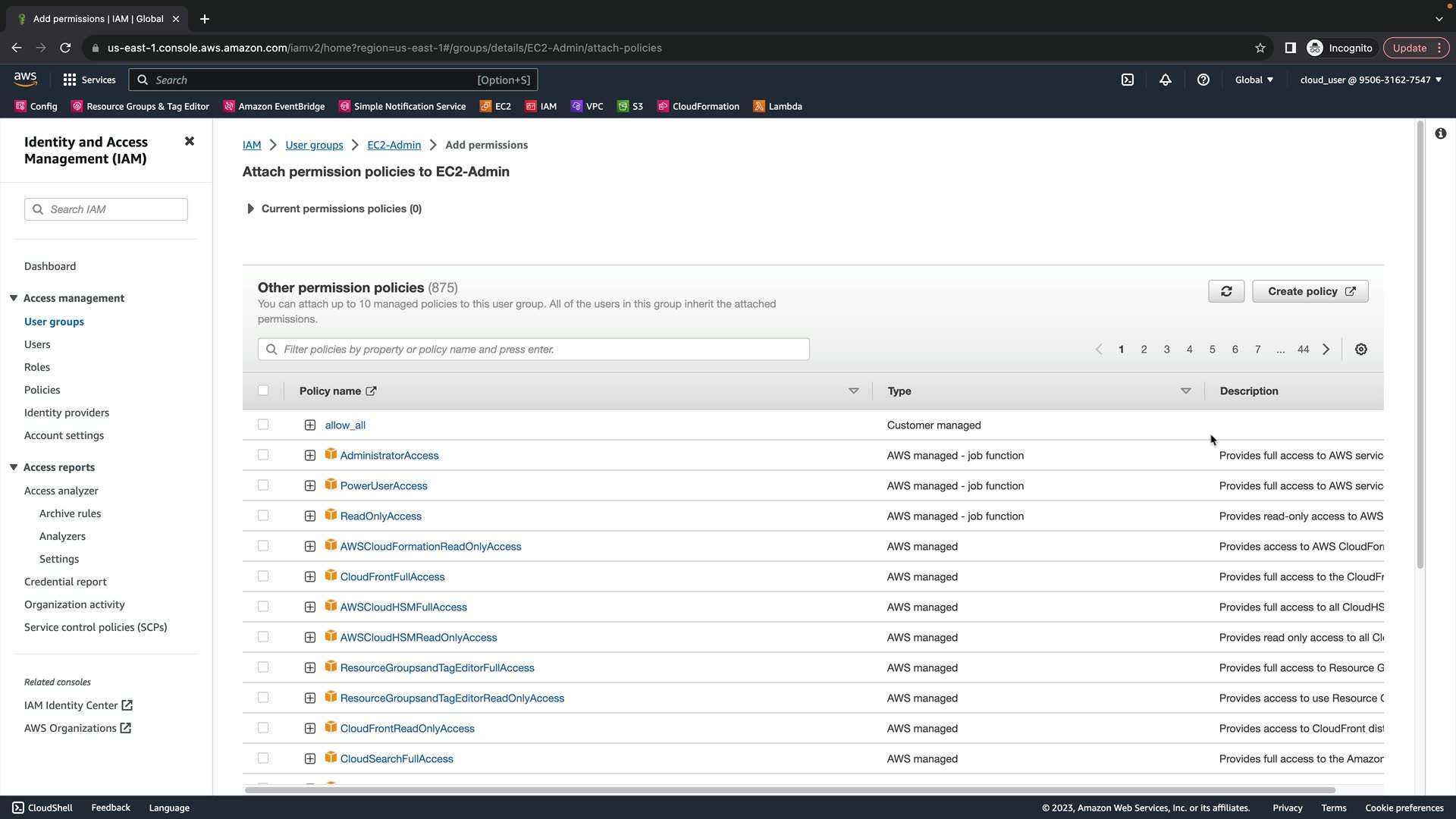The image size is (1456, 819).
Task: Click the refresh policies button
Action: 1226,291
